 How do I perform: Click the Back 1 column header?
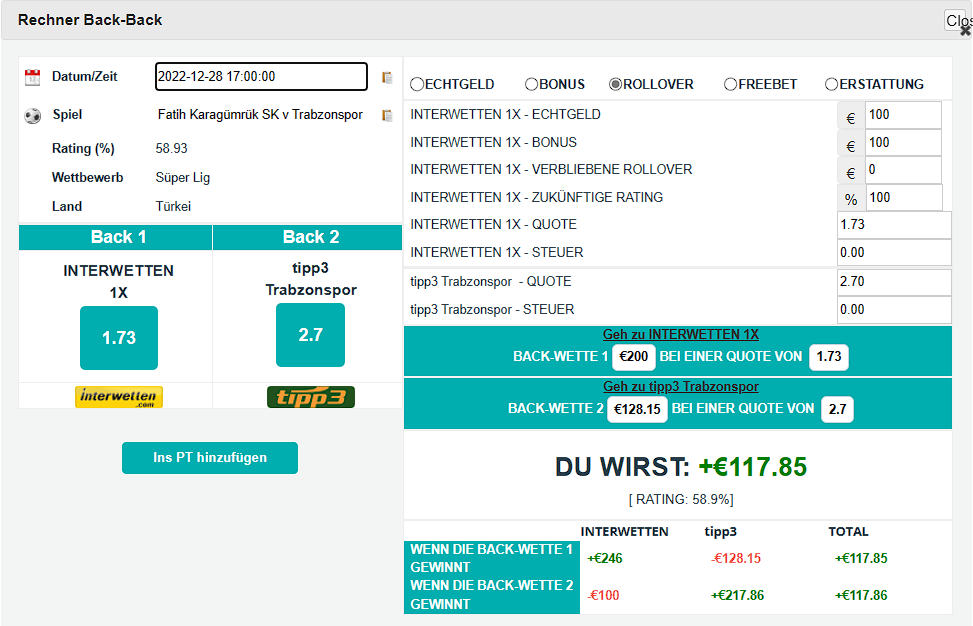pyautogui.click(x=115, y=238)
